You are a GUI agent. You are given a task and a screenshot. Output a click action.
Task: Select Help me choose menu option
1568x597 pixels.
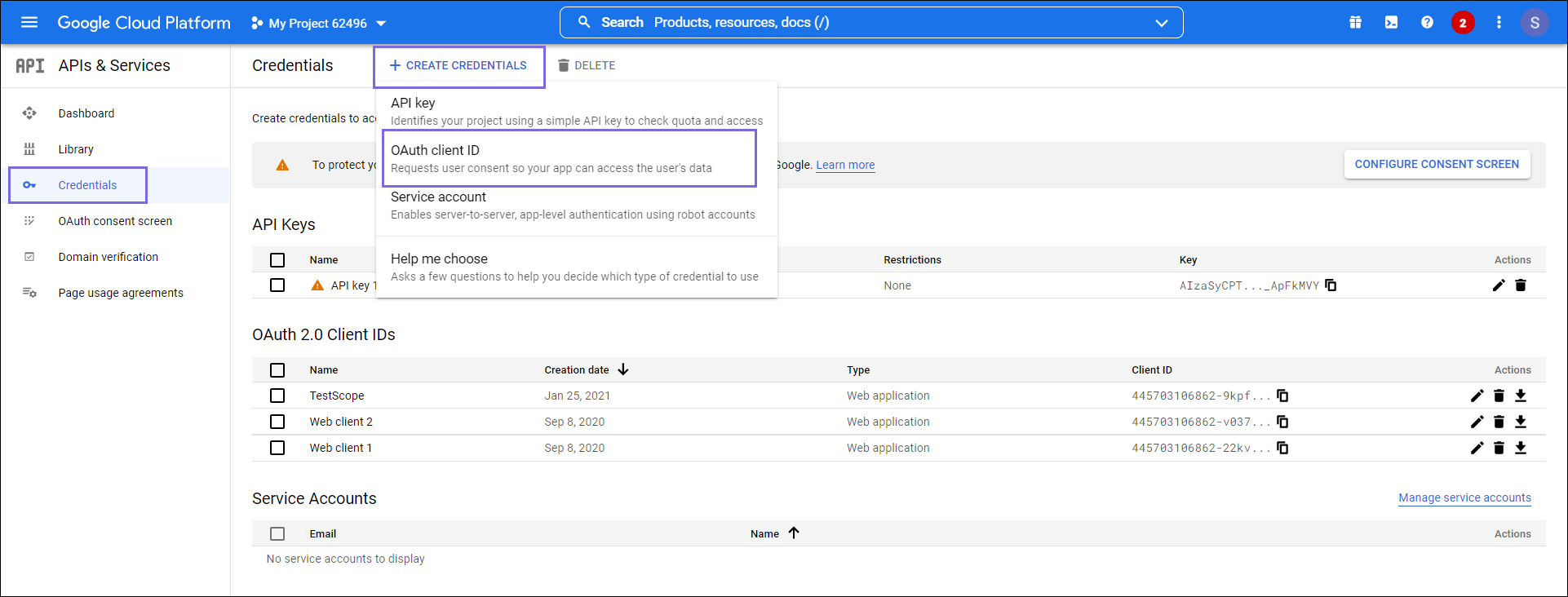[x=577, y=267]
